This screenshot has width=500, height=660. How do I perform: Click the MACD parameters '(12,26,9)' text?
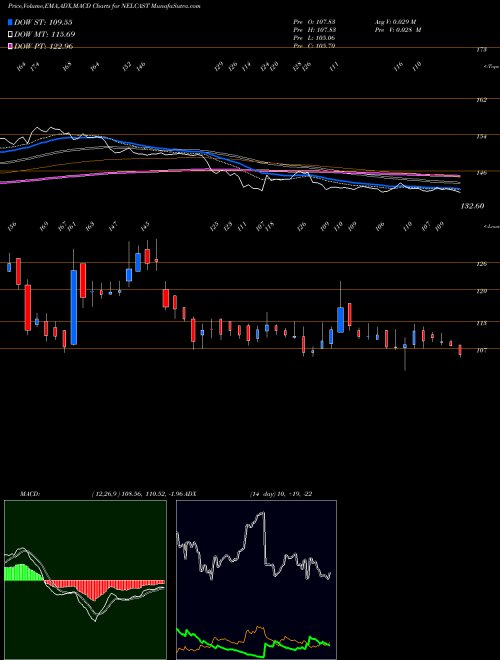105,494
